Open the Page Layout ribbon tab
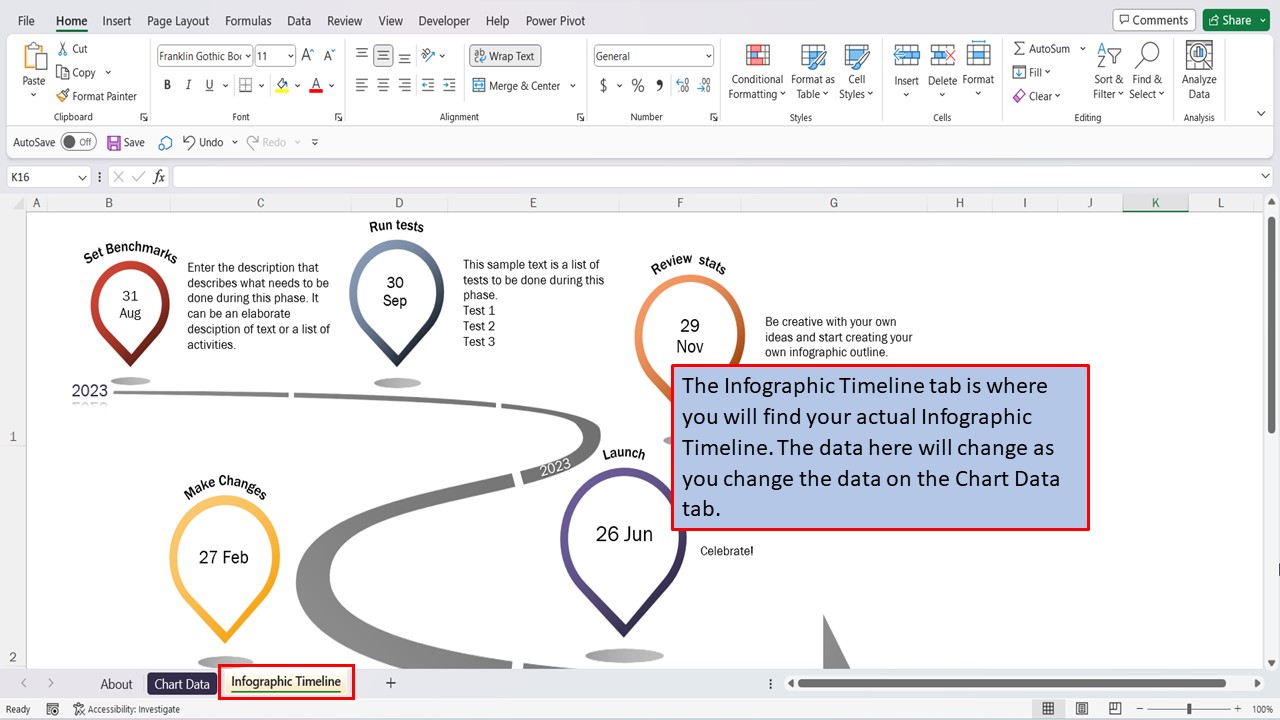The width and height of the screenshot is (1280, 720). coord(178,20)
